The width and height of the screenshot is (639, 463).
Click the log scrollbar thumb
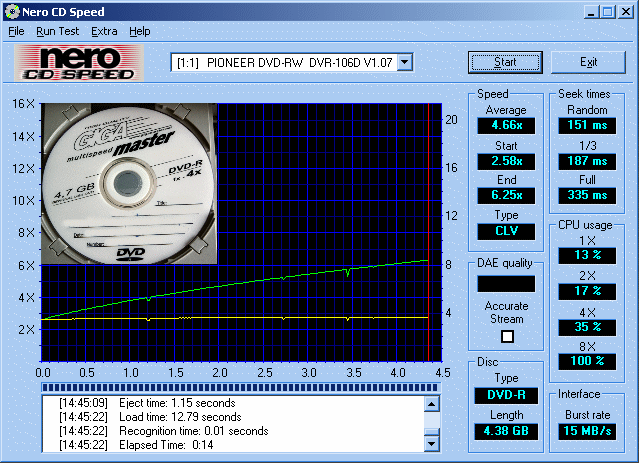point(432,432)
